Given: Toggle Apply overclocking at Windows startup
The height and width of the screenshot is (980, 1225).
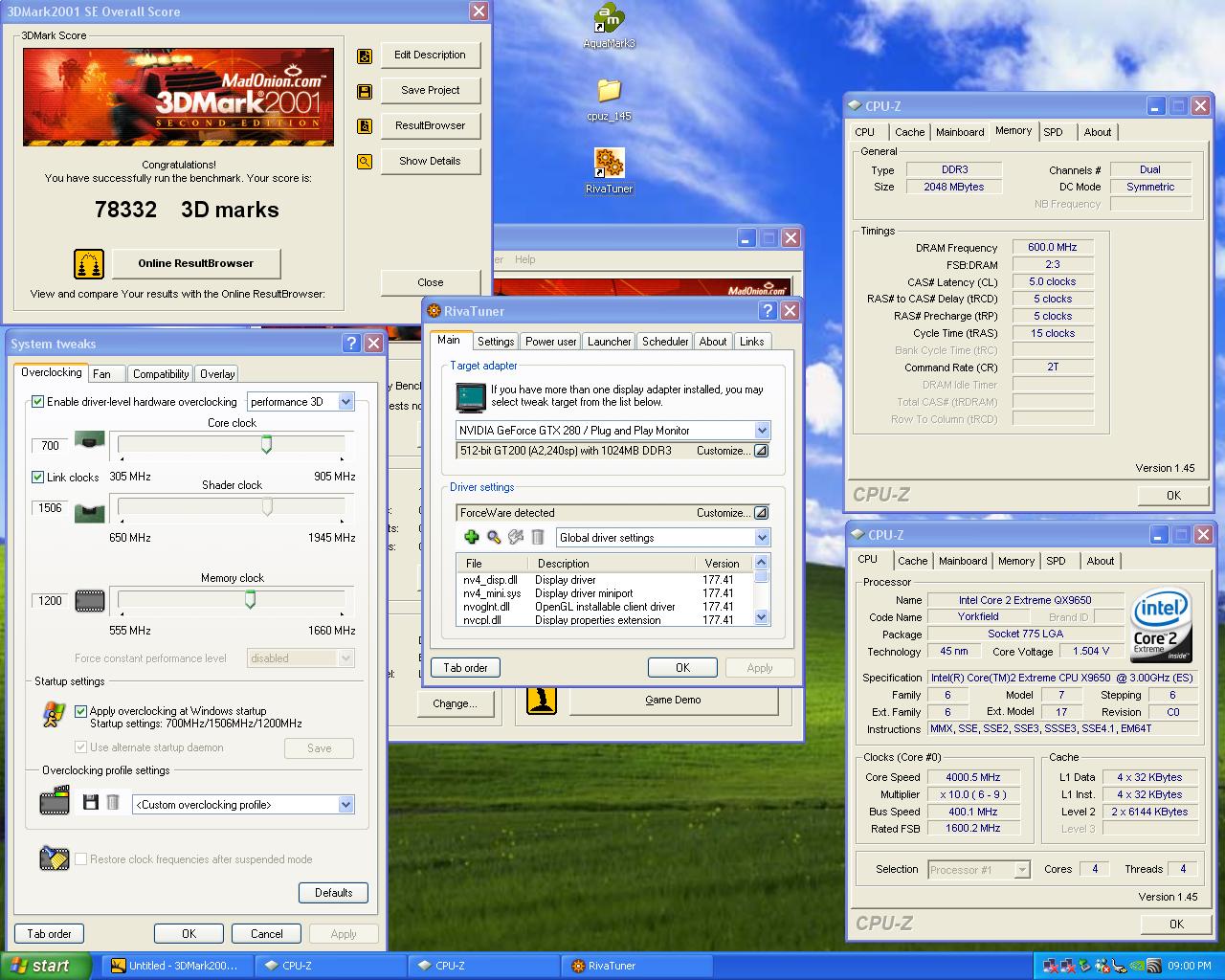Looking at the screenshot, I should tap(80, 711).
